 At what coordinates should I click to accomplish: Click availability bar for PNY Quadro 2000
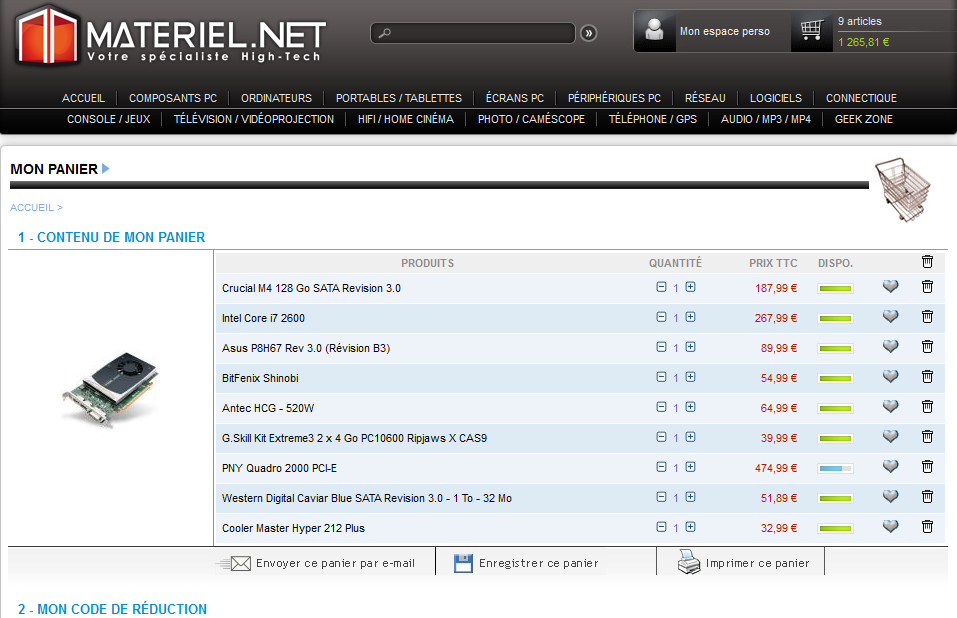[835, 468]
